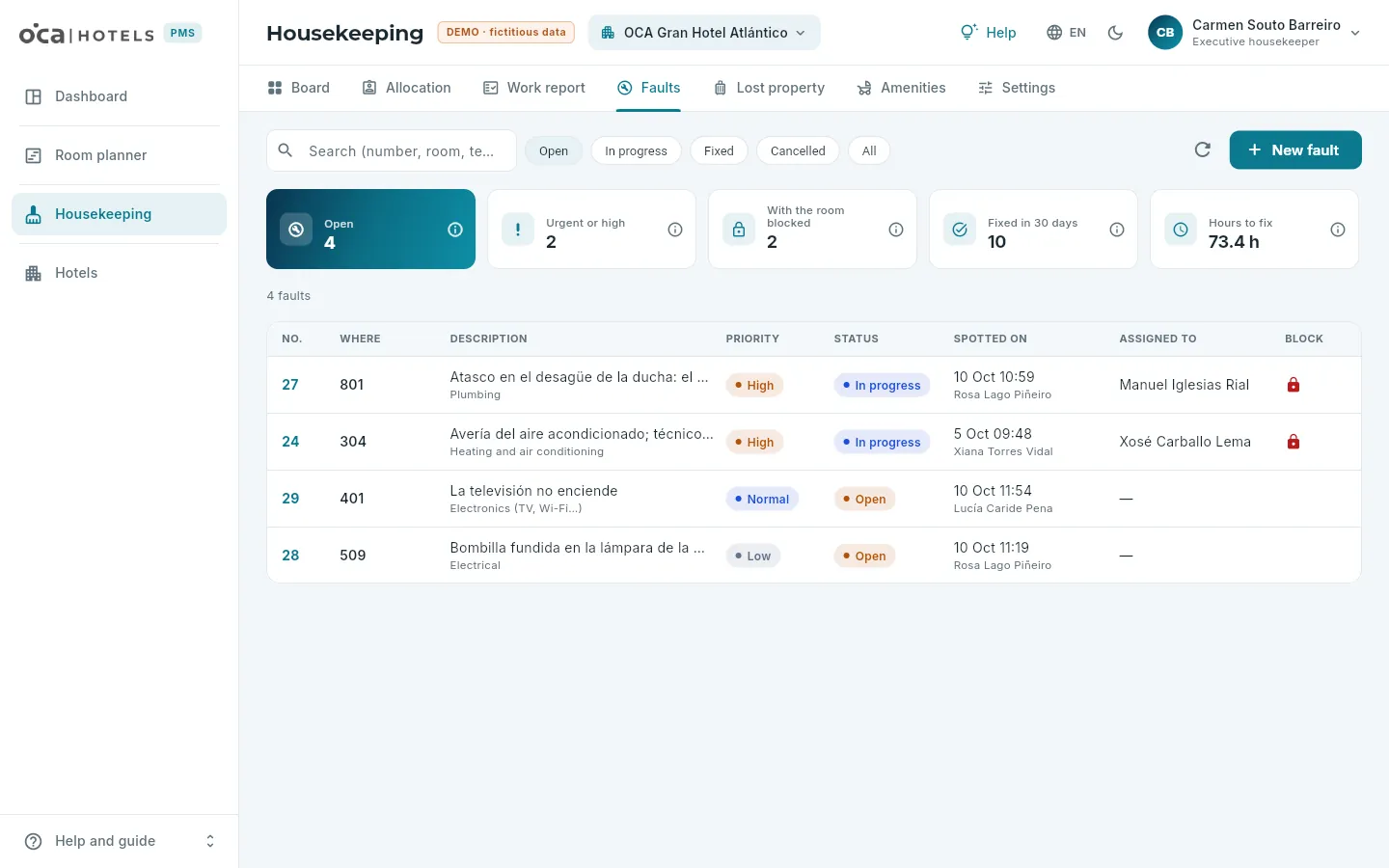Filter faults by In progress
The height and width of the screenshot is (868, 1389).
pos(636,150)
